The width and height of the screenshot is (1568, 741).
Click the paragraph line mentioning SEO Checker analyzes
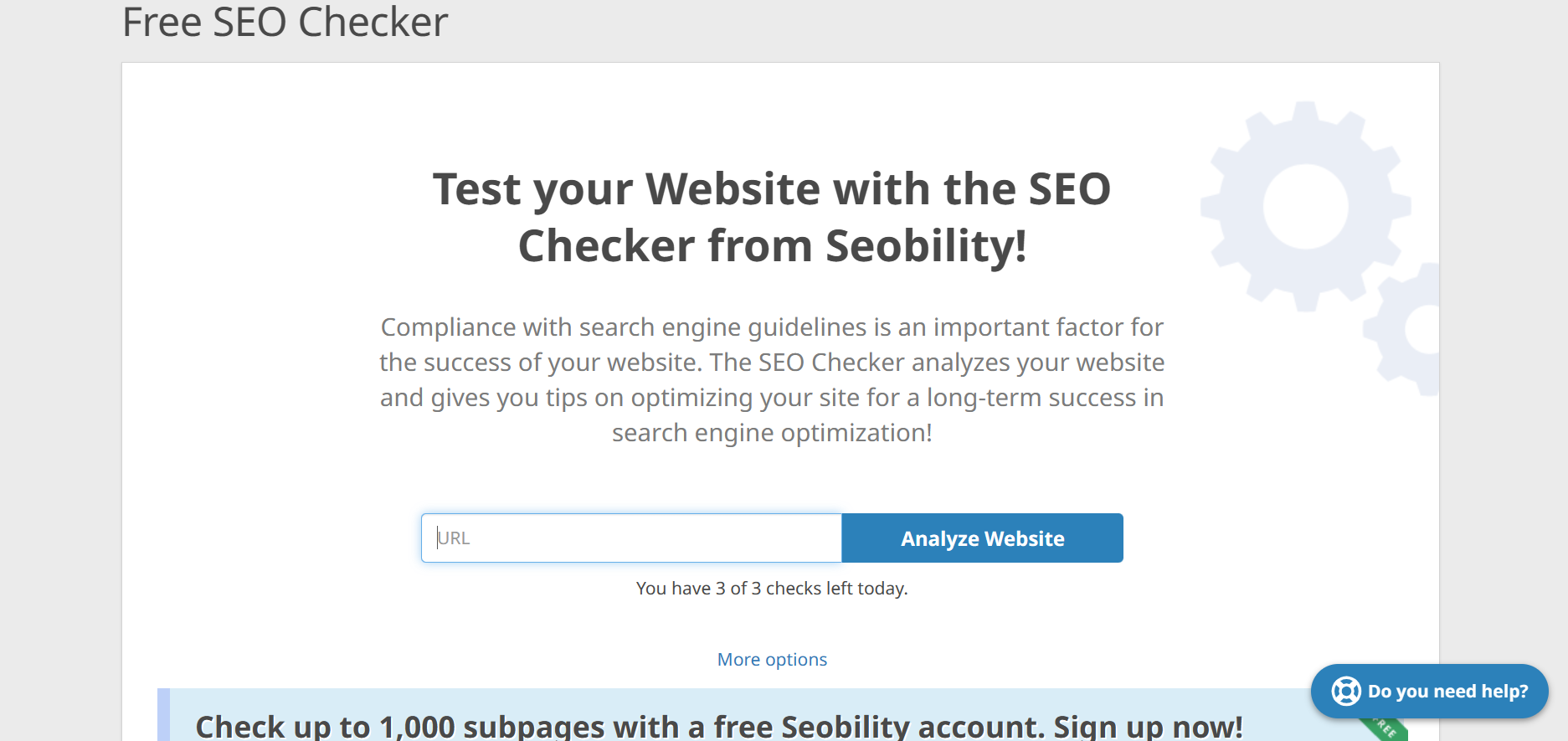772,362
